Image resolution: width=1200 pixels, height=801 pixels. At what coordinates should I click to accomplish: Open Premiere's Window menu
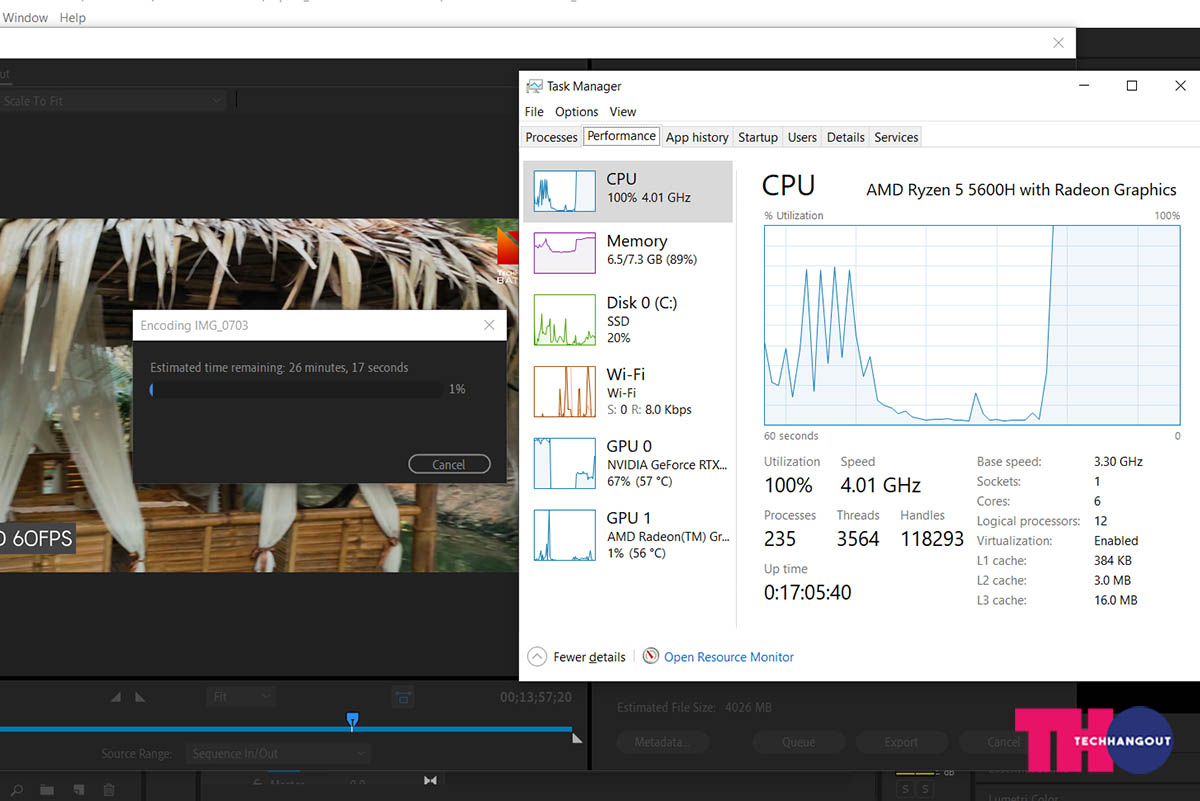[x=26, y=18]
